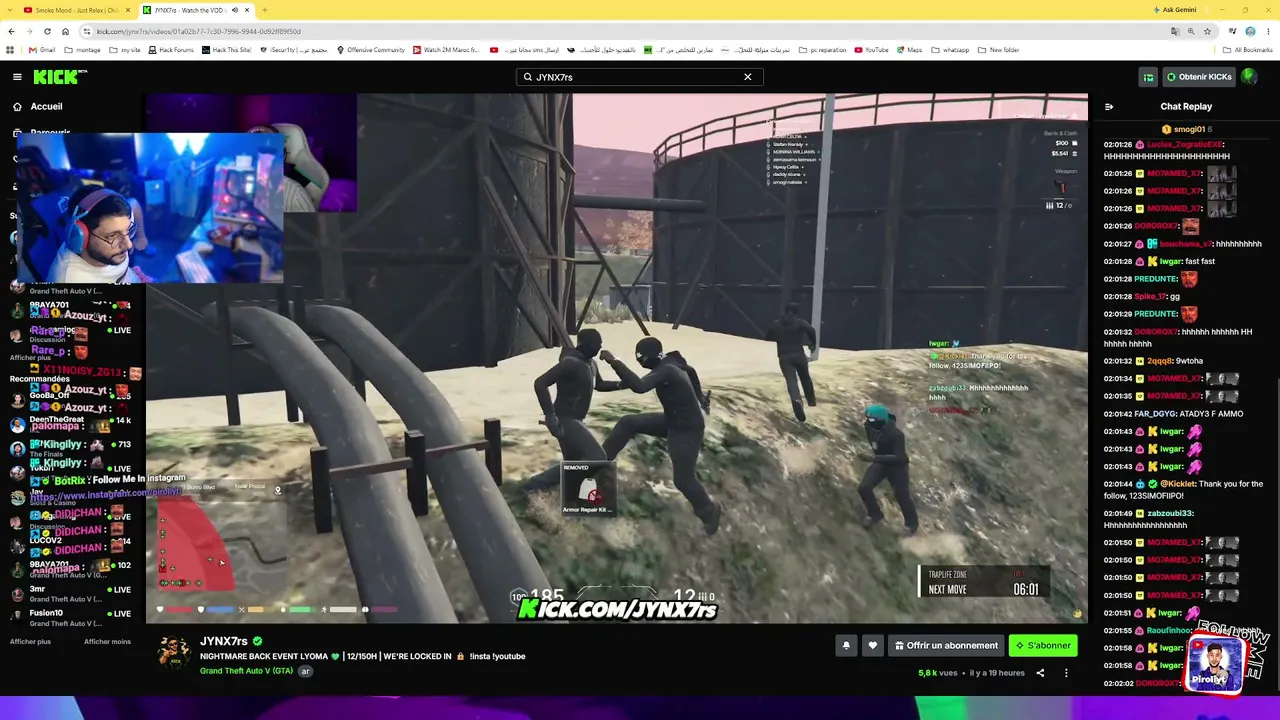Image resolution: width=1280 pixels, height=720 pixels.
Task: Click JYNX7rs channel name
Action: 224,641
